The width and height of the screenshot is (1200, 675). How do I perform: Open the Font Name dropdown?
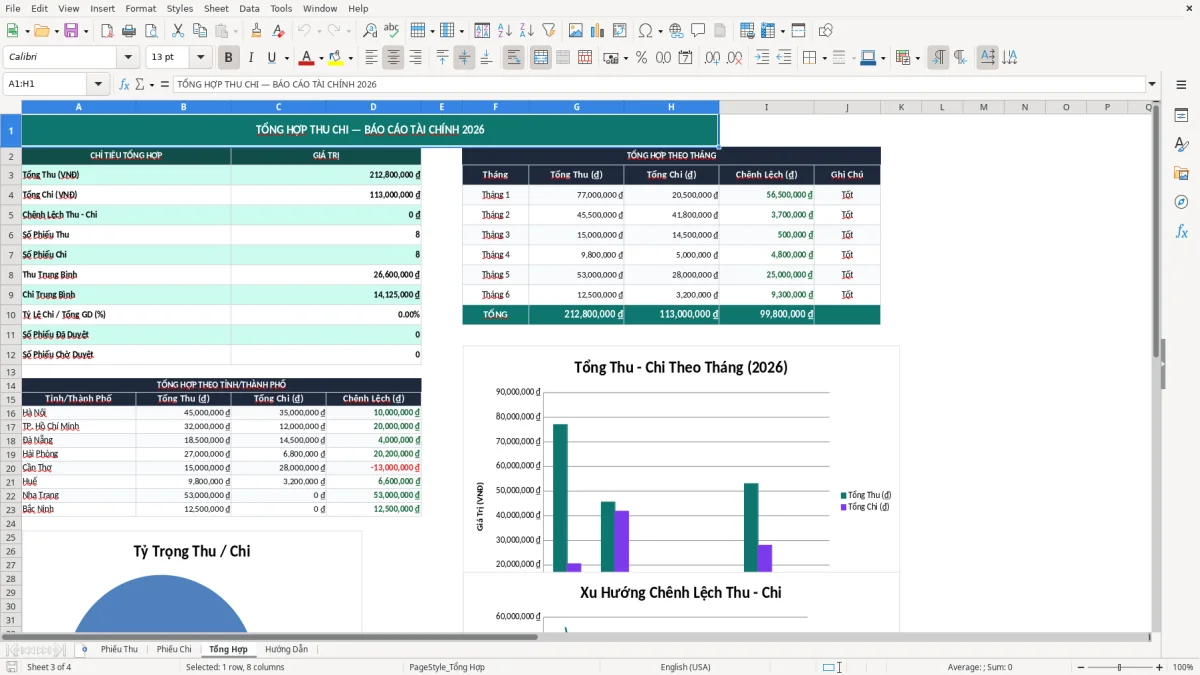click(x=128, y=58)
